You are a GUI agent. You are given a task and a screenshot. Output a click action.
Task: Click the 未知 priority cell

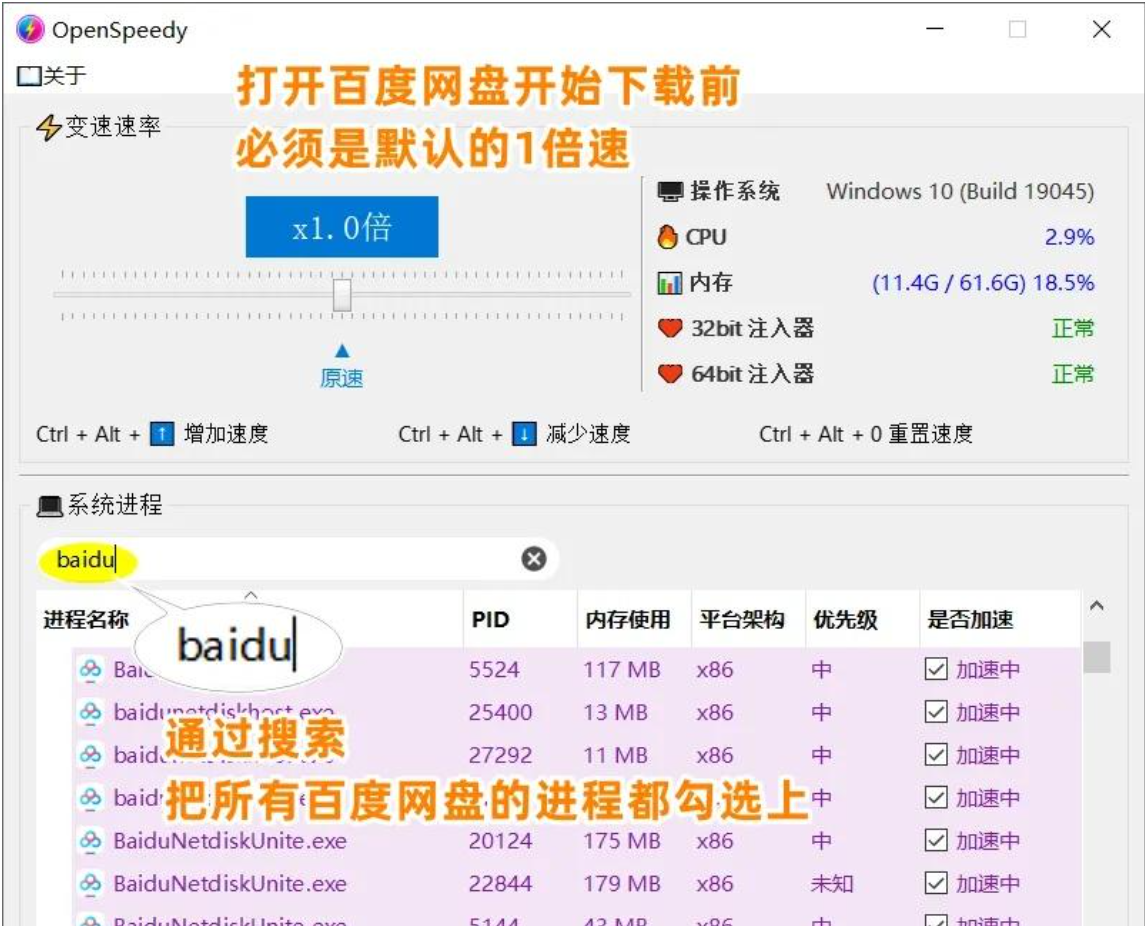(x=832, y=884)
